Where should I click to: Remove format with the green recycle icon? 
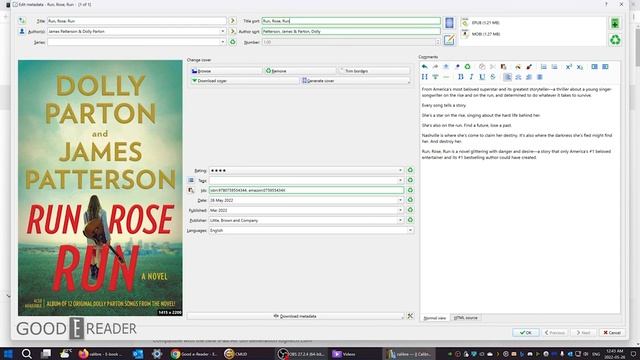615,40
